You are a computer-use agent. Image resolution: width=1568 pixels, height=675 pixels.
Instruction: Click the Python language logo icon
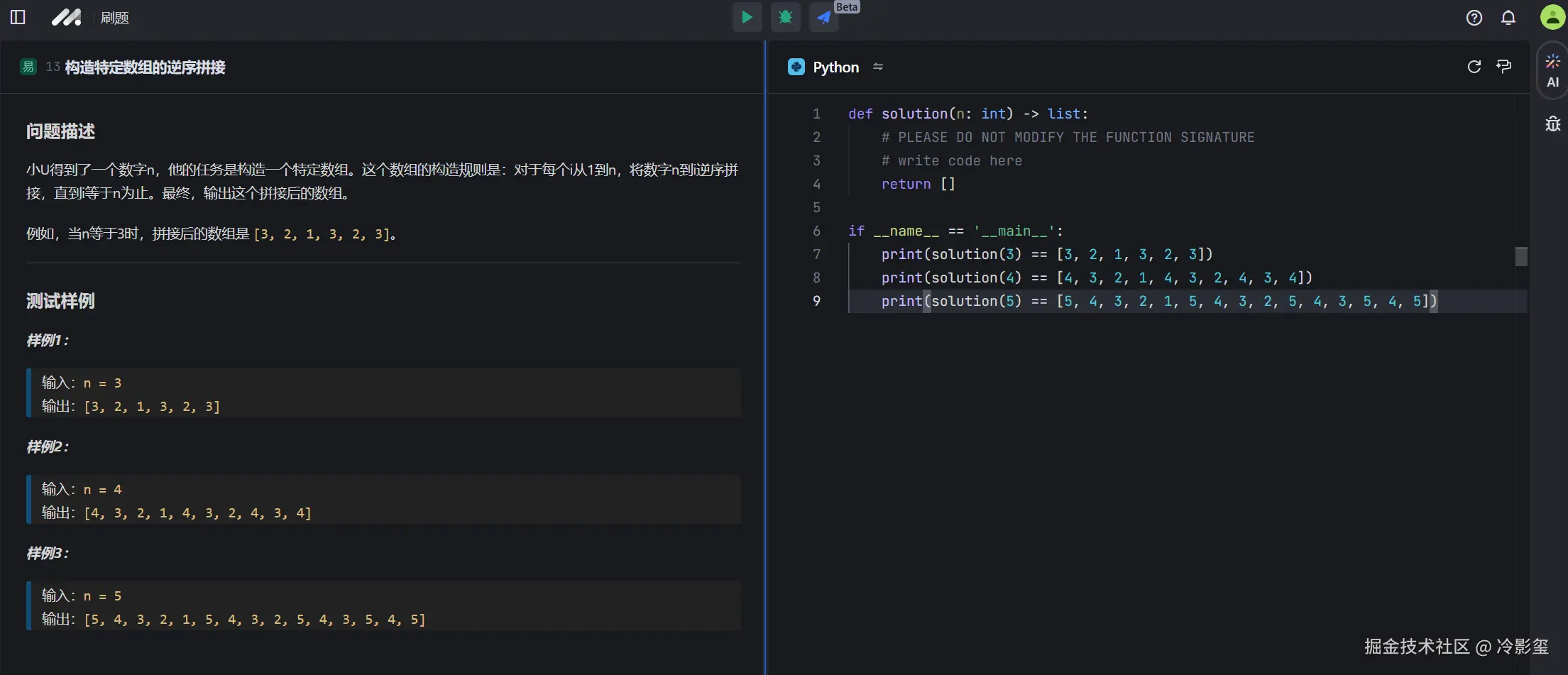796,67
